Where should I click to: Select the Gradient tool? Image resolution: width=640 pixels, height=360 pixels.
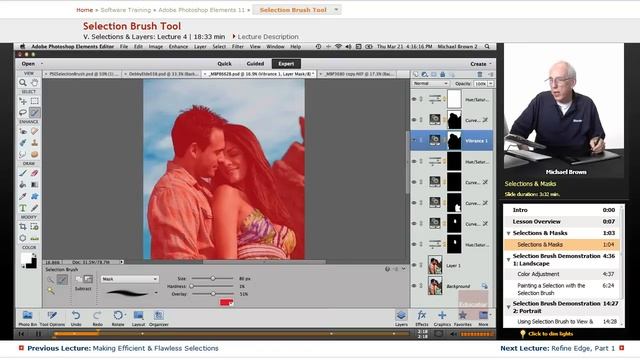[35, 184]
